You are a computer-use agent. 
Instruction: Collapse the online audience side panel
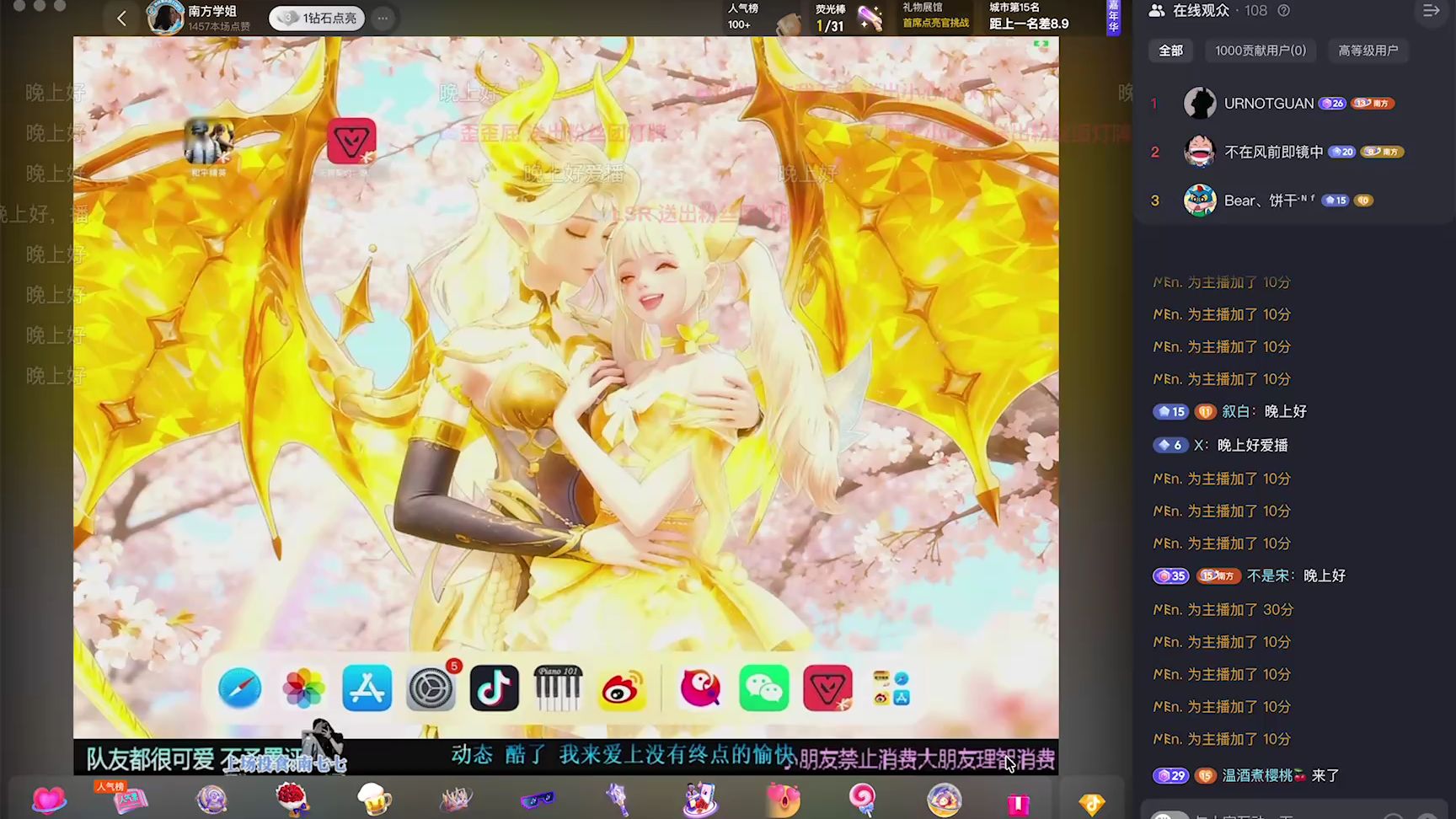click(x=1431, y=11)
